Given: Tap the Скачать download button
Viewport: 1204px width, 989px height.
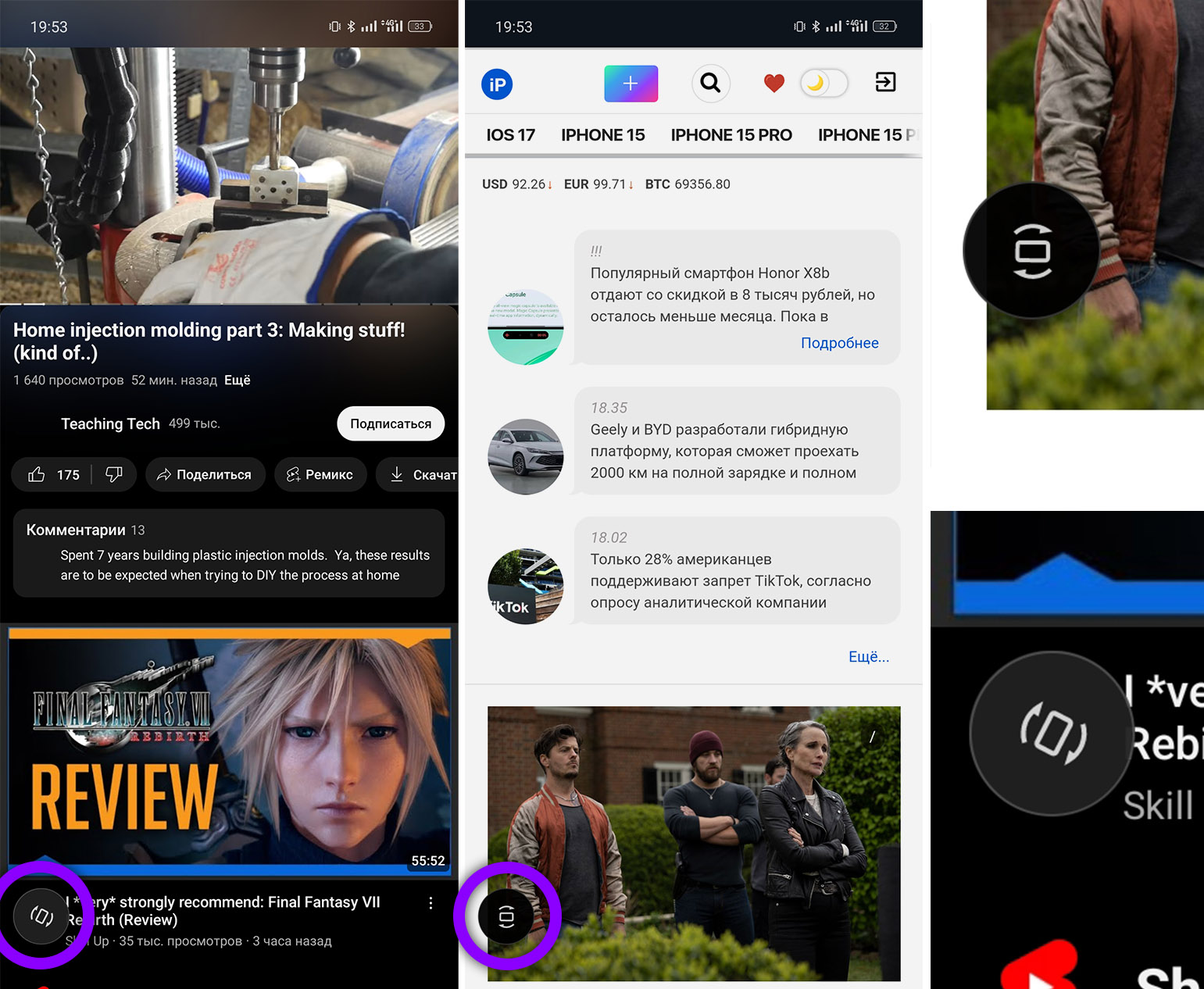Looking at the screenshot, I should pos(418,475).
